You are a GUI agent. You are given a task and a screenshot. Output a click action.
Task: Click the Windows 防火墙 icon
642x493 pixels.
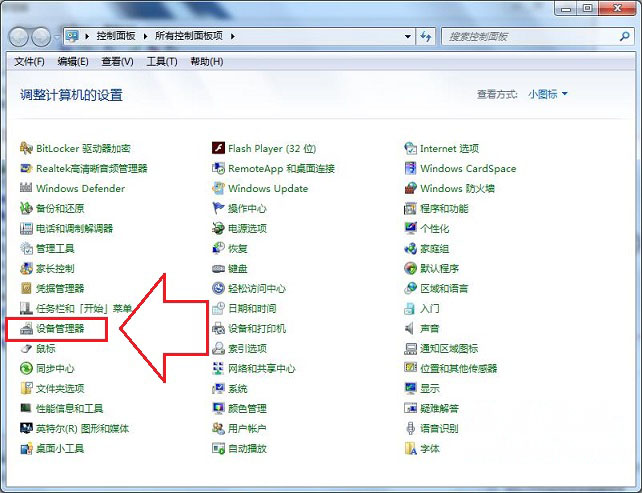coord(410,188)
